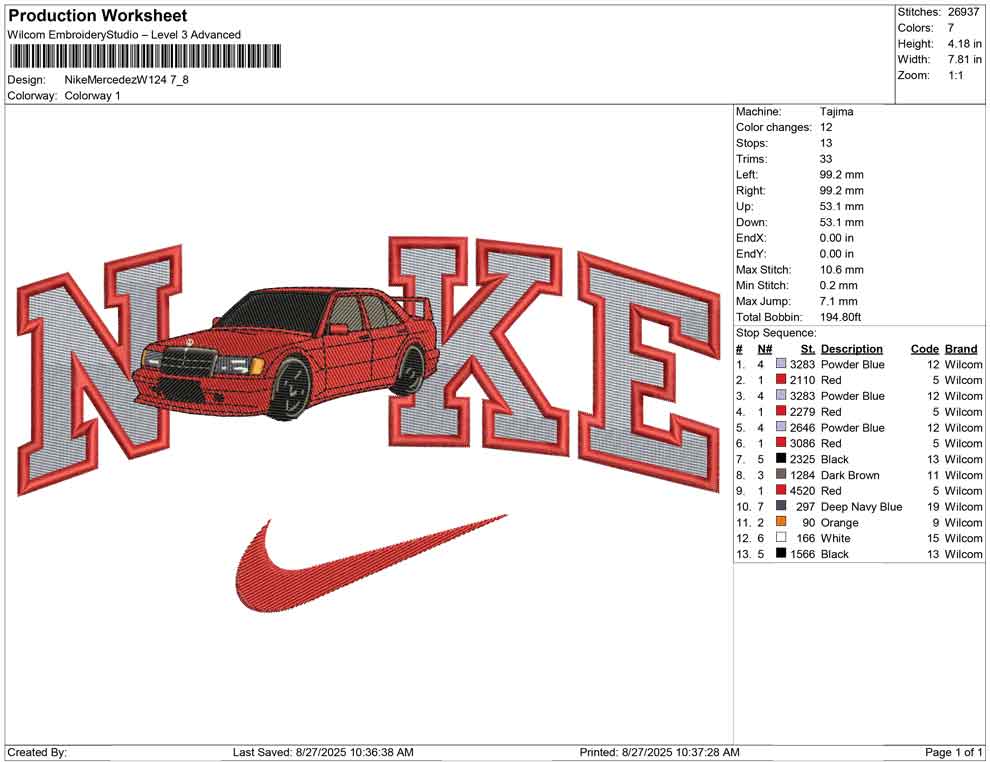Viewport: 990px width, 762px height.
Task: Click the Trims value 33
Action: tap(826, 158)
